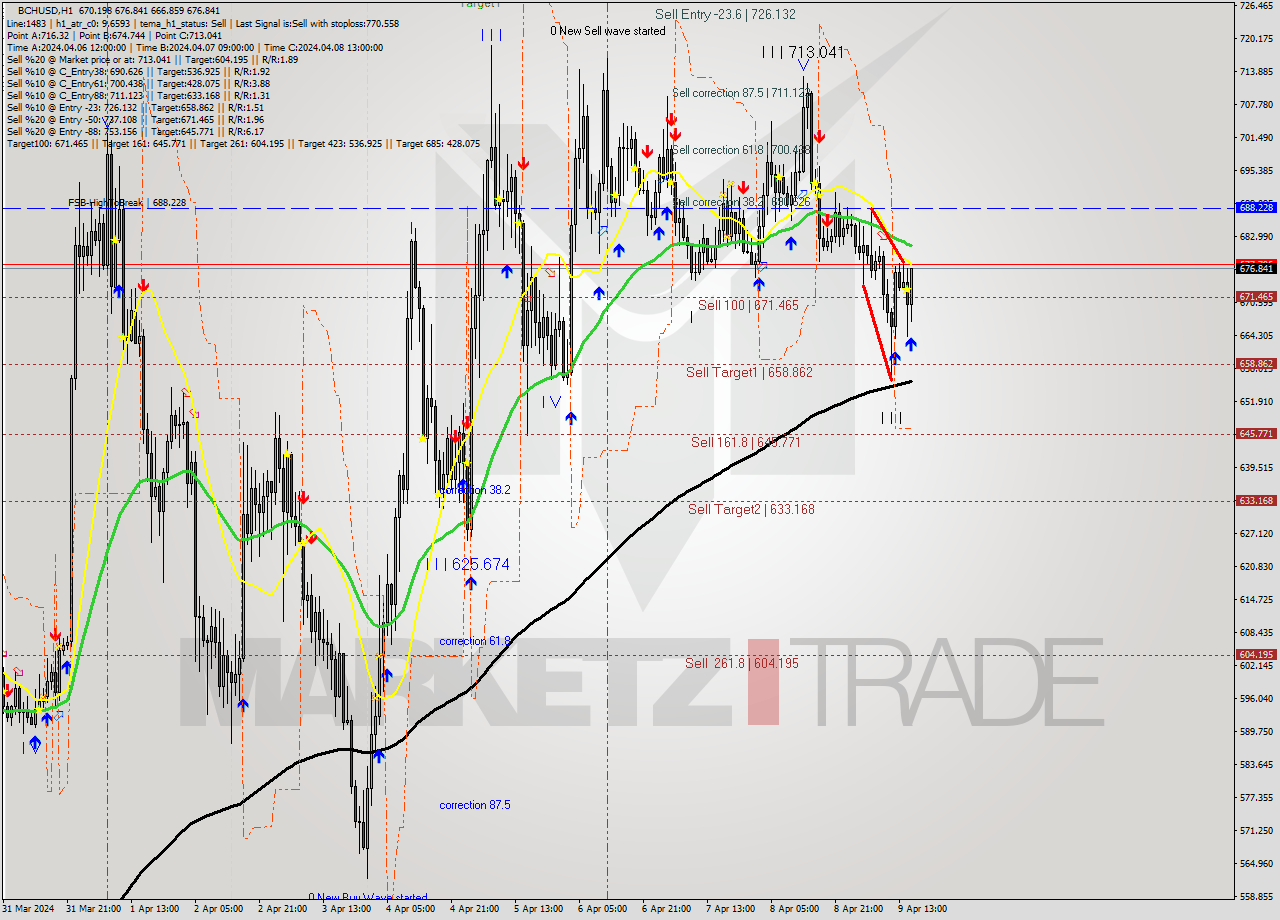This screenshot has width=1280, height=920.
Task: Click the 'Sell 261.8 | 604.195' label
Action: pos(741,663)
